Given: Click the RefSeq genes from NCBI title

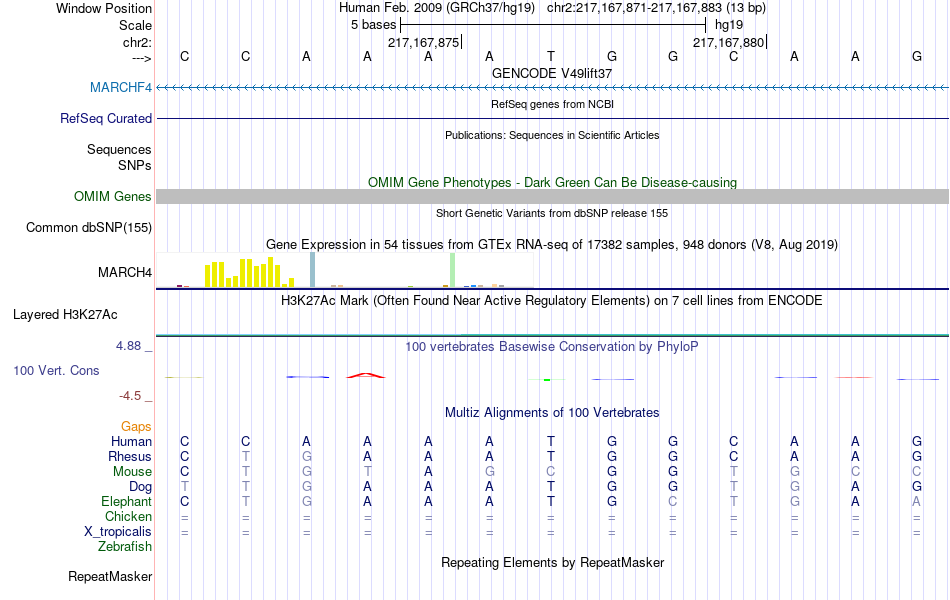Looking at the screenshot, I should [x=552, y=104].
